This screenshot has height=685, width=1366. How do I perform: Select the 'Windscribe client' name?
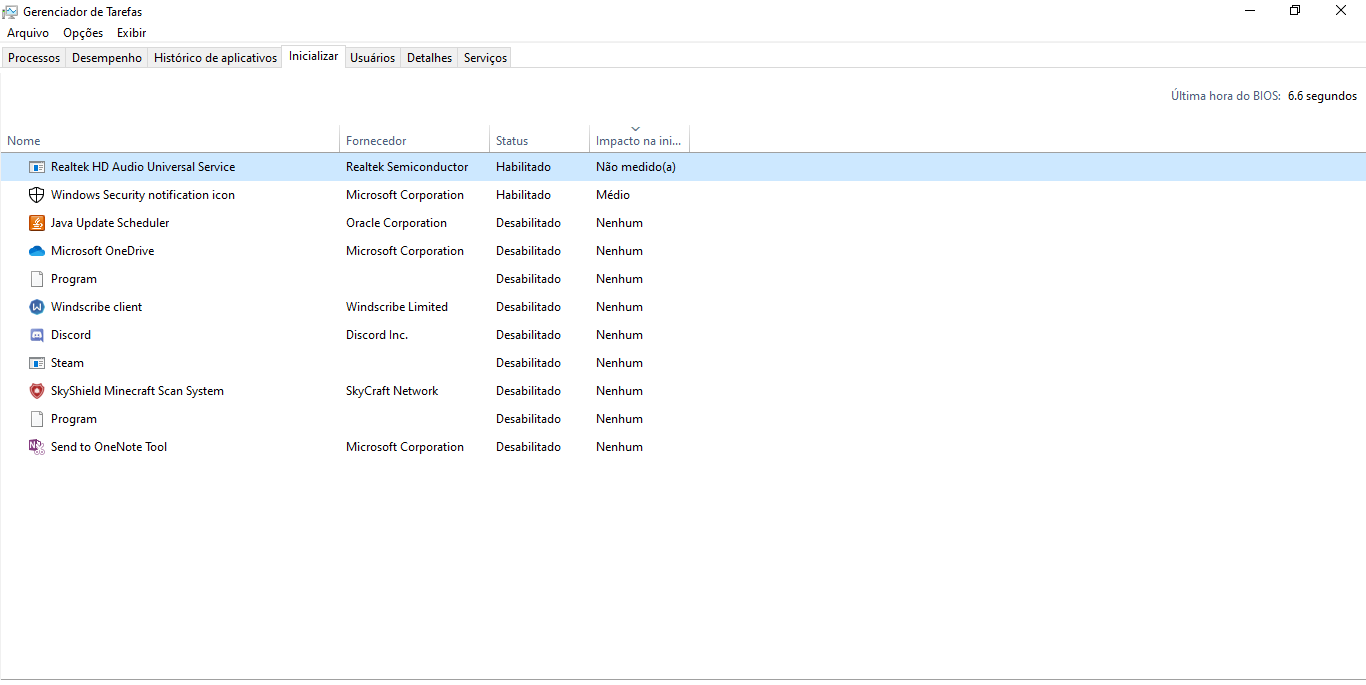point(97,307)
